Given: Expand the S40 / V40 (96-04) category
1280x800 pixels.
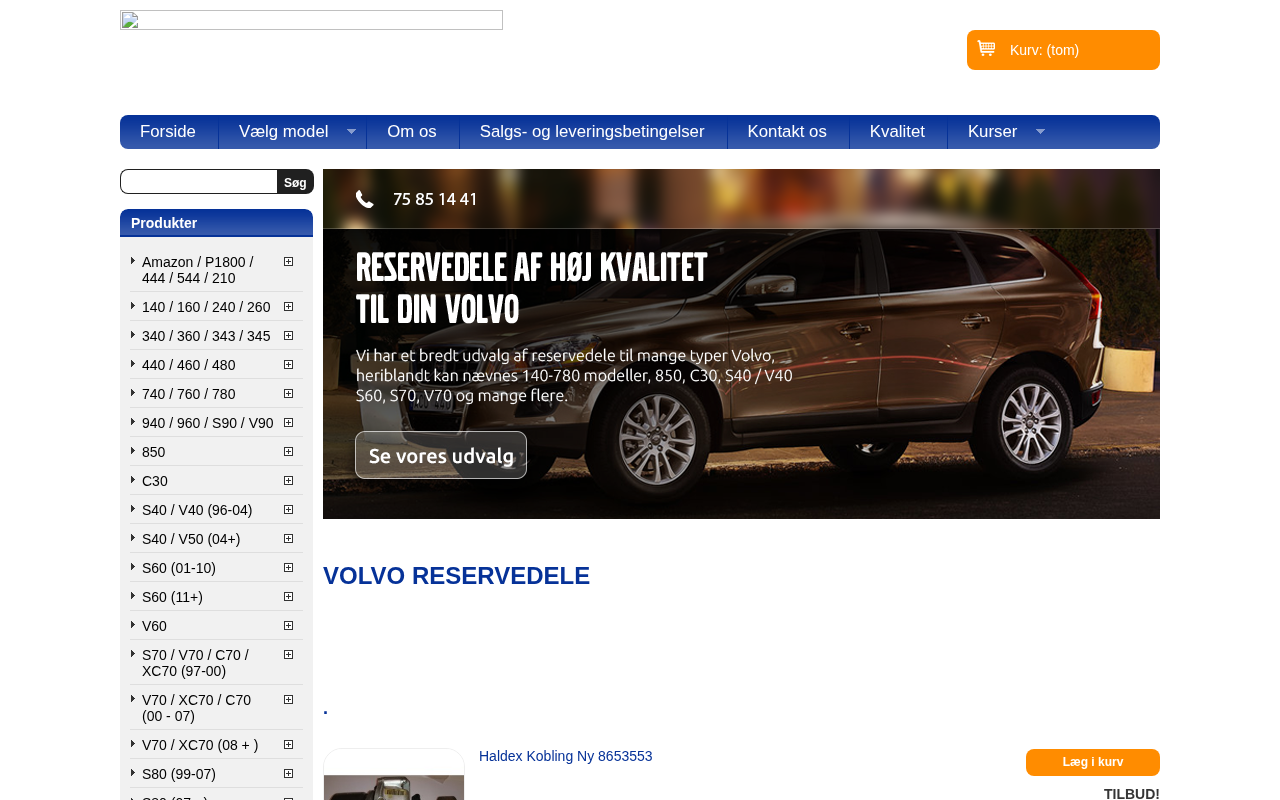Looking at the screenshot, I should (x=288, y=510).
